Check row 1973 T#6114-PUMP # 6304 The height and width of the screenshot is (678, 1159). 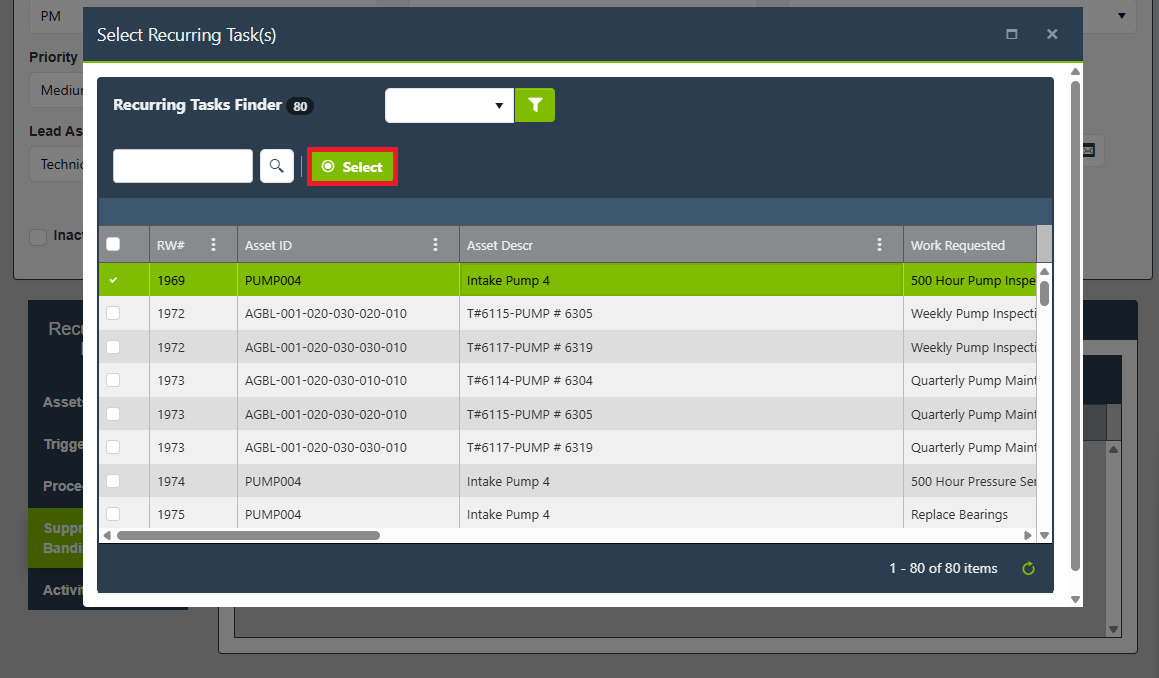[113, 380]
